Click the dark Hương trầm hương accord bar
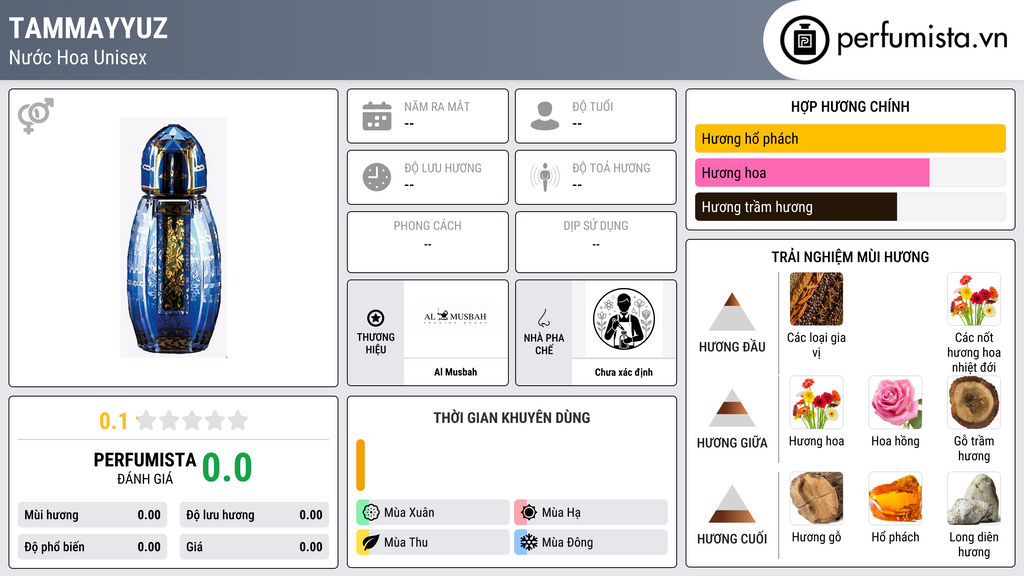This screenshot has width=1024, height=576. 796,207
